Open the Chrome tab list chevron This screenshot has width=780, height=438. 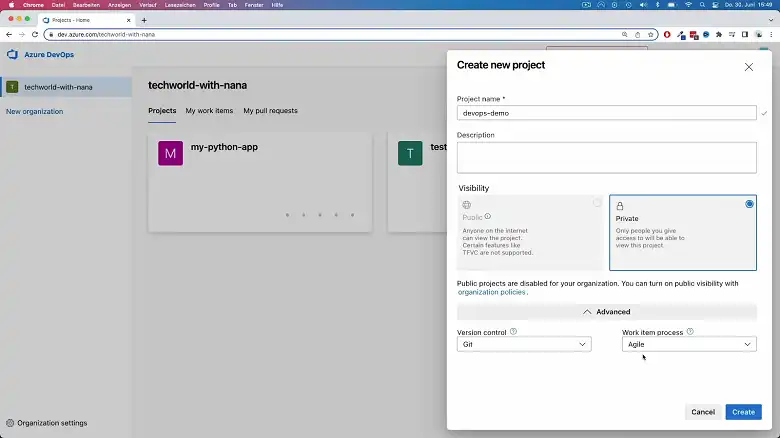coord(771,20)
